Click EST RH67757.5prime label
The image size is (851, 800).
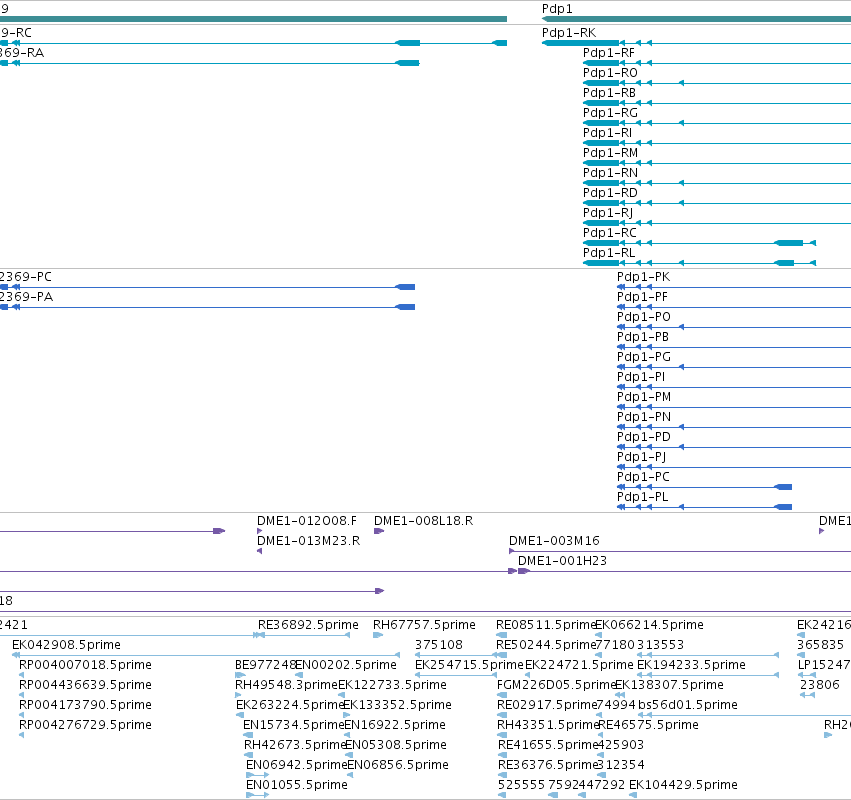pos(424,626)
